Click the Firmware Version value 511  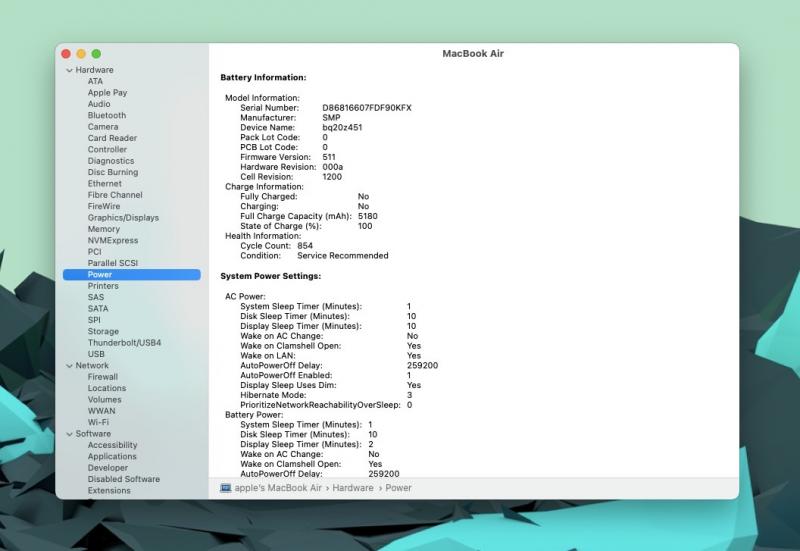329,157
